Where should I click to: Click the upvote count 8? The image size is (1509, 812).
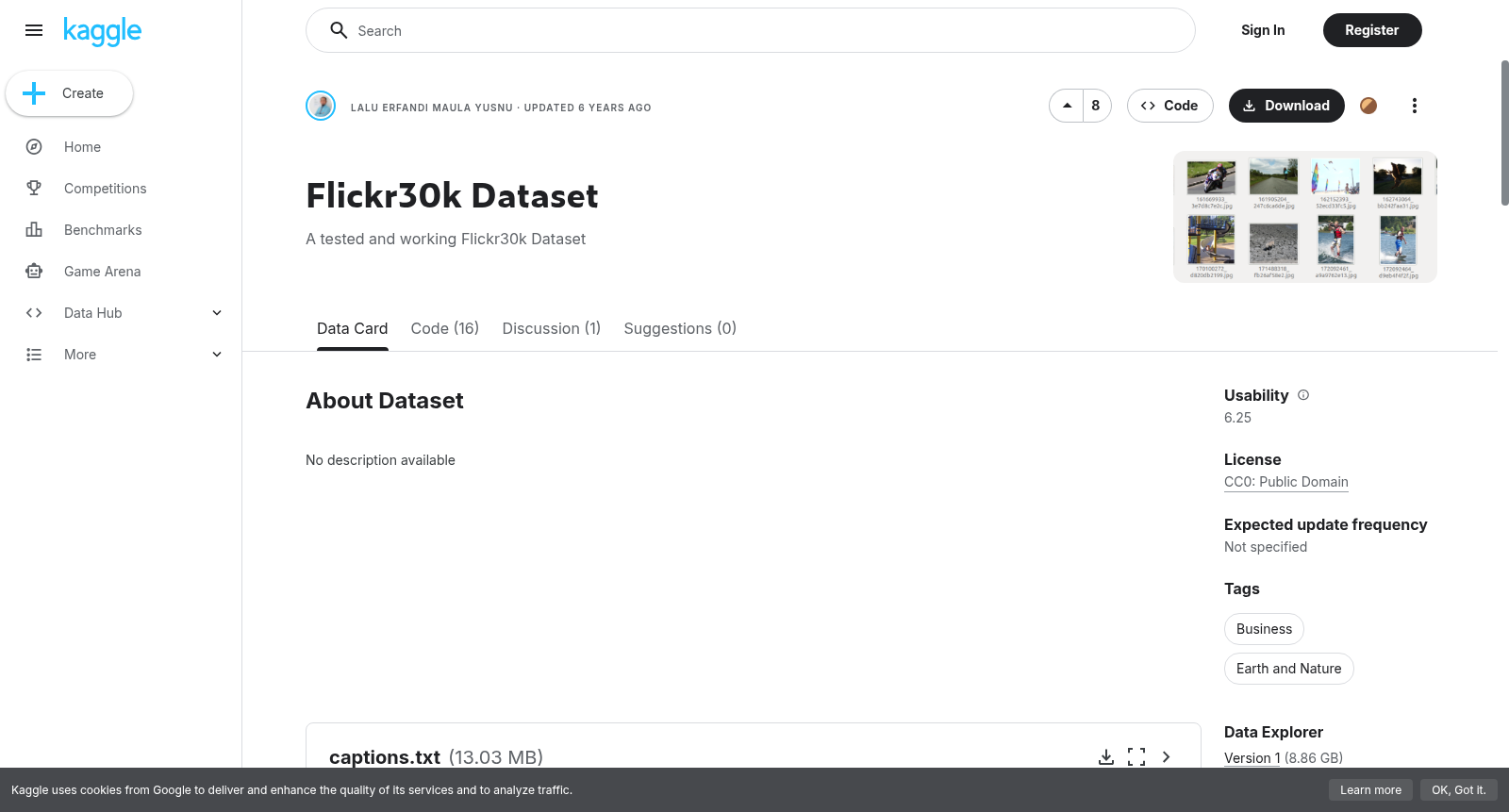pyautogui.click(x=1096, y=106)
